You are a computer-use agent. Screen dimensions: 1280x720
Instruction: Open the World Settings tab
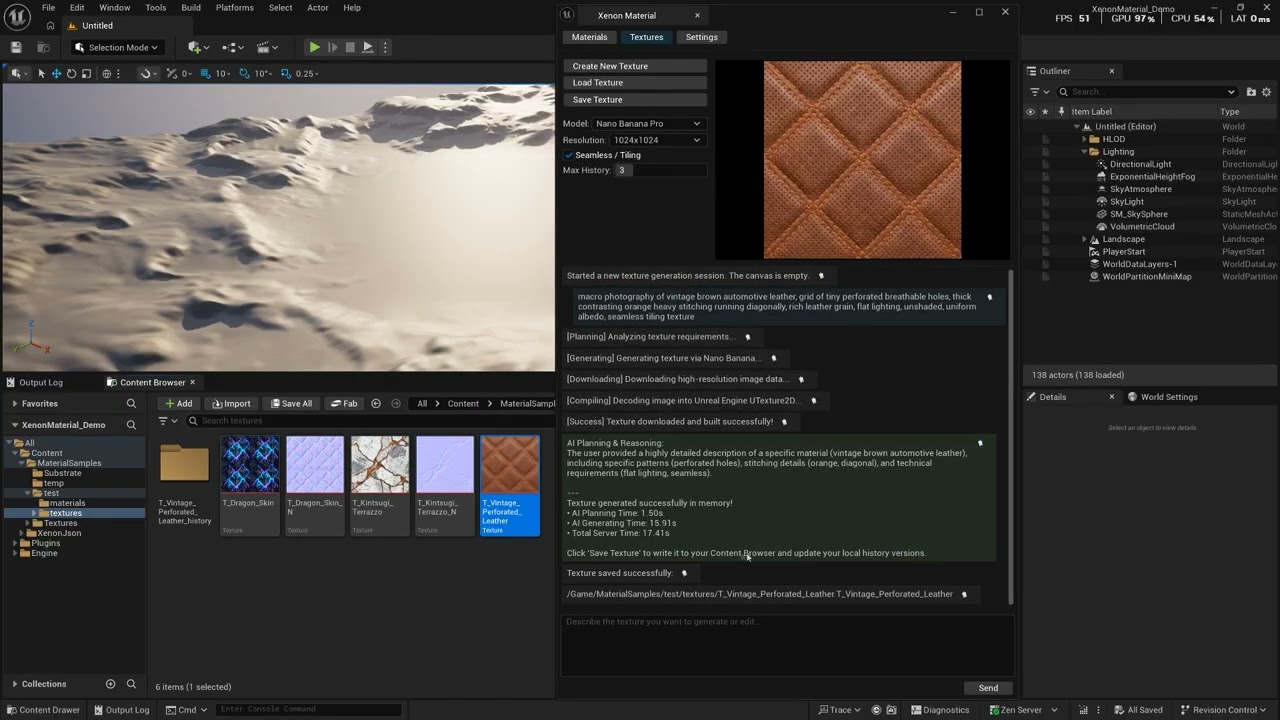[1162, 397]
